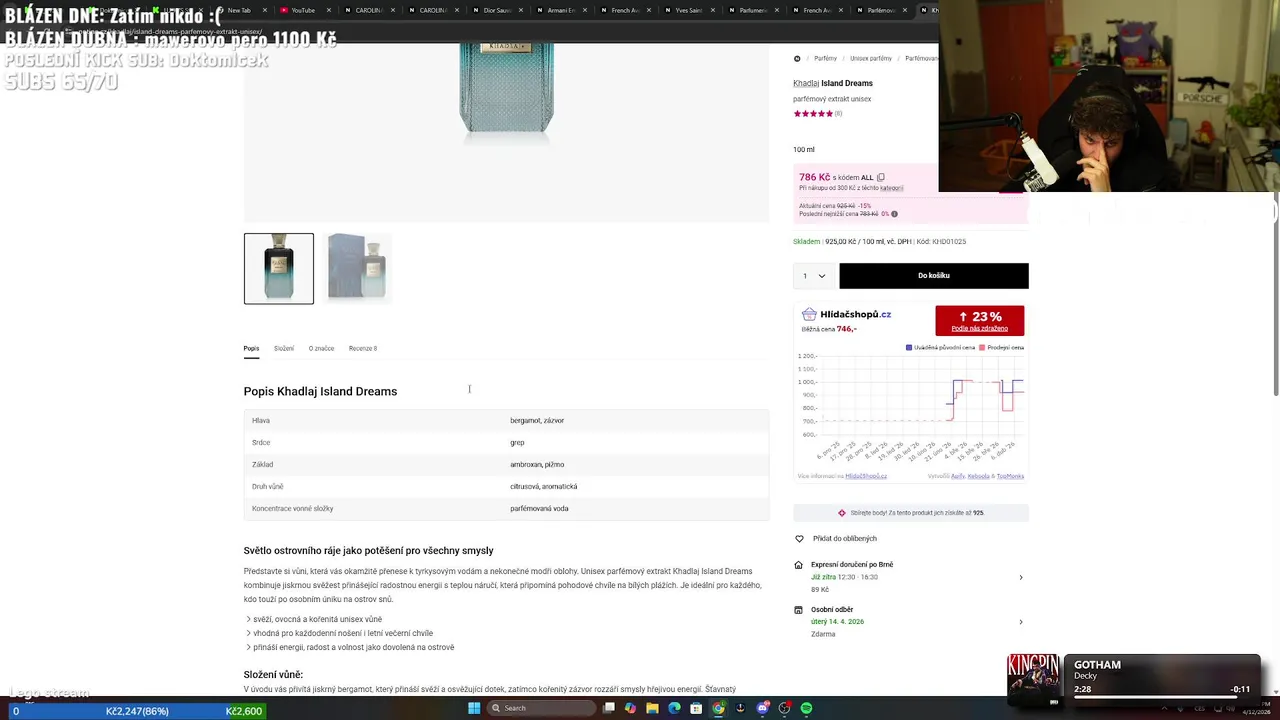The image size is (1280, 720).
Task: Click the Uváděná původní cena legend swatch
Action: tap(909, 348)
